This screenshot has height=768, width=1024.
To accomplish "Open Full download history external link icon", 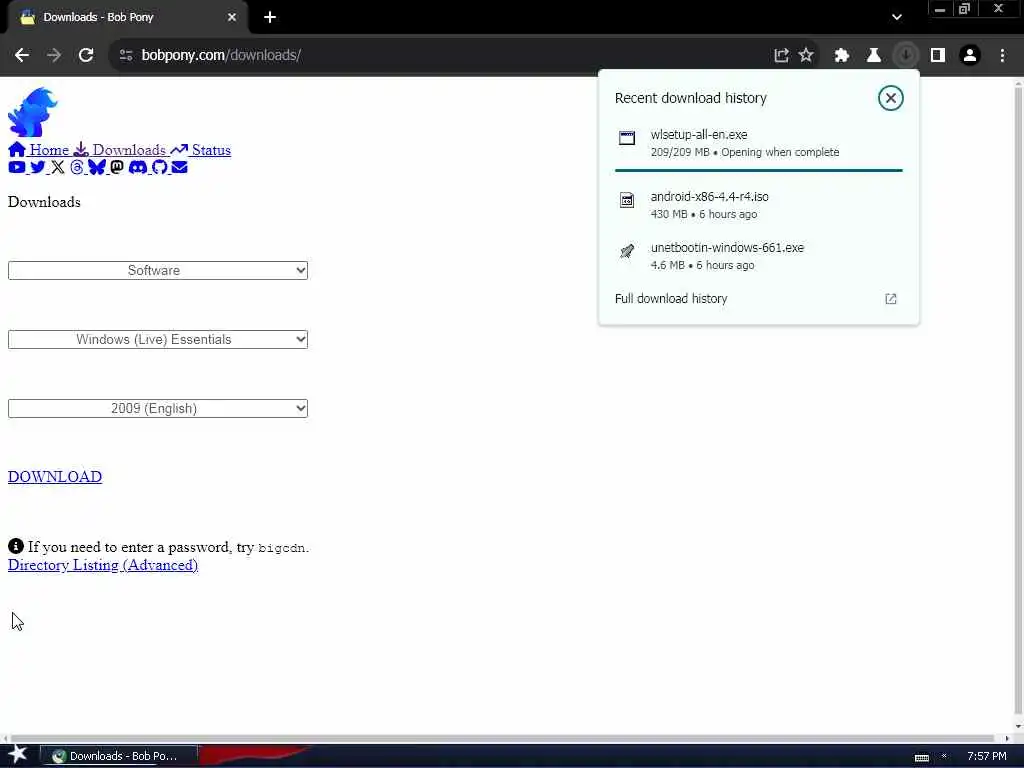I will (x=891, y=298).
